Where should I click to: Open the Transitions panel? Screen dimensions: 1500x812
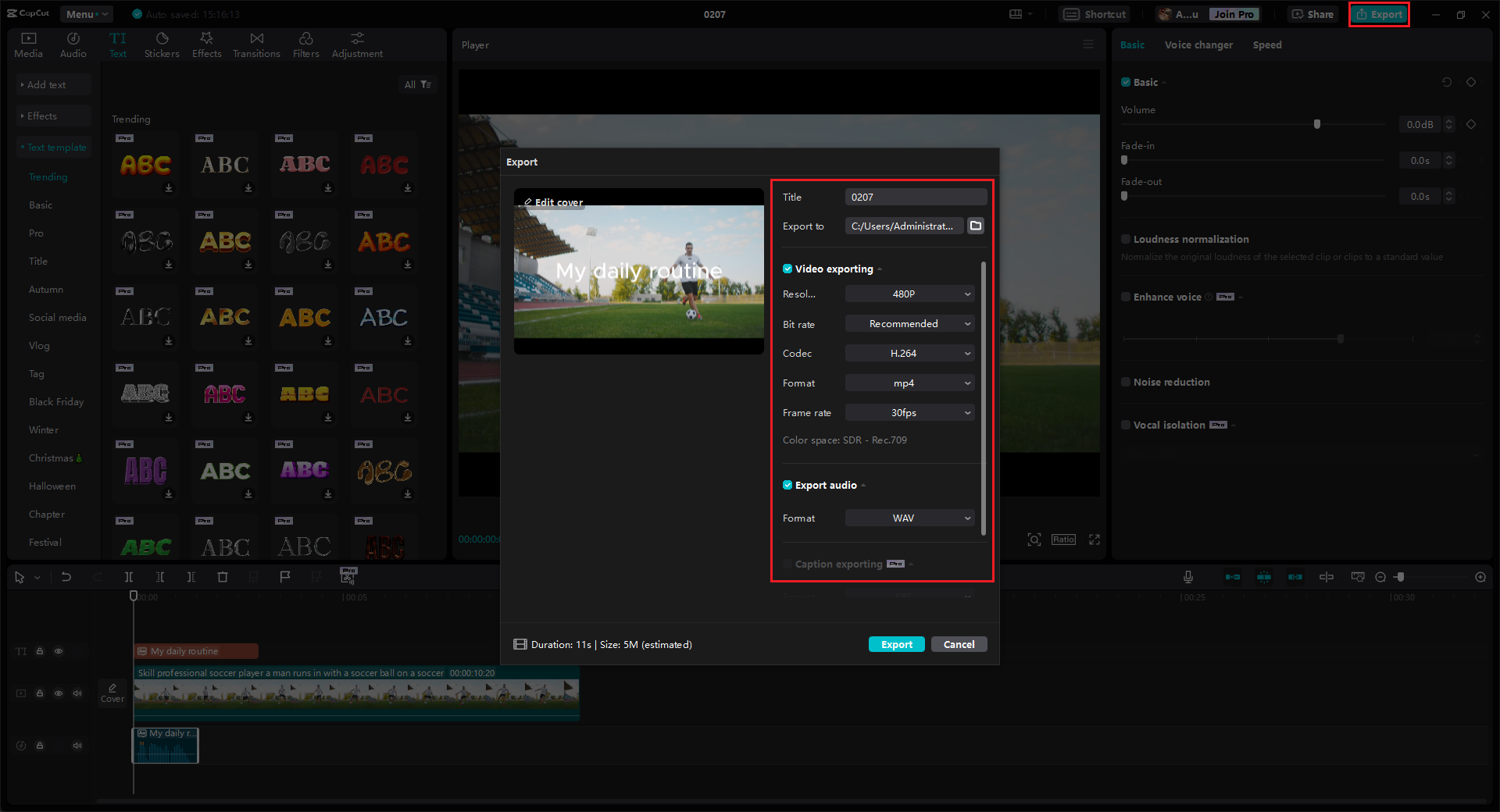(x=256, y=45)
